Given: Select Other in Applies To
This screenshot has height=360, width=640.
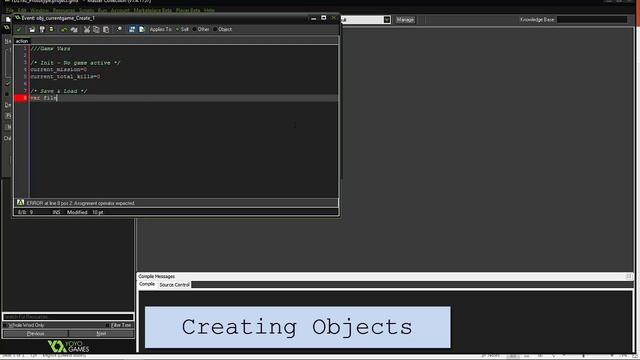Looking at the screenshot, I should 200,29.
